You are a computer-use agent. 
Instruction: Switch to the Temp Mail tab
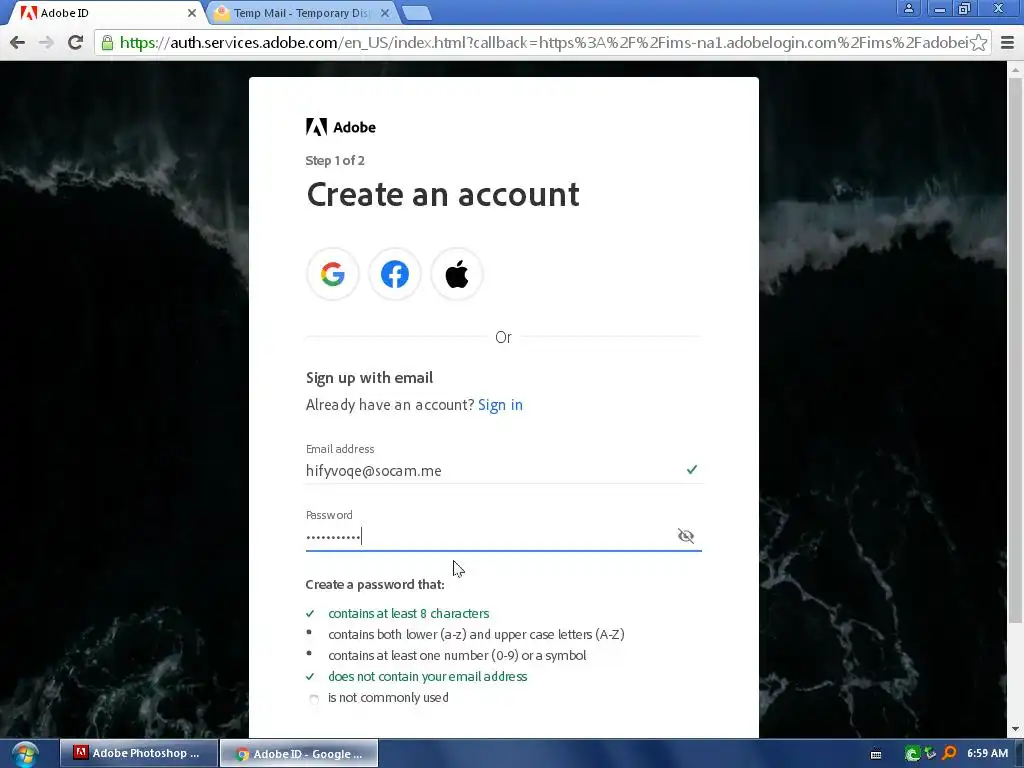click(300, 13)
